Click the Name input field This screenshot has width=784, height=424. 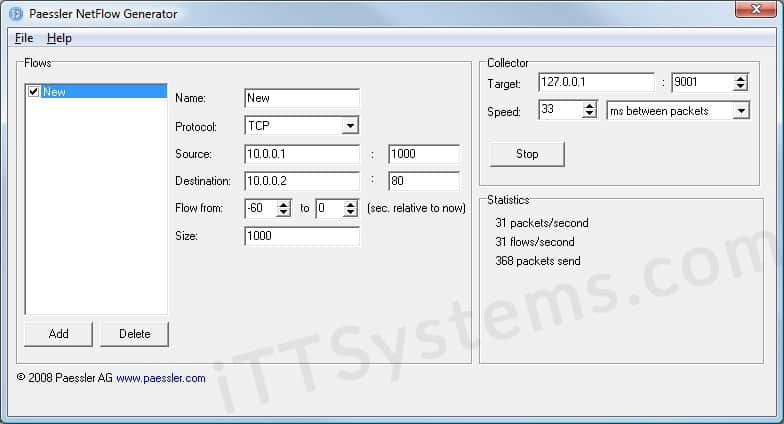click(302, 98)
